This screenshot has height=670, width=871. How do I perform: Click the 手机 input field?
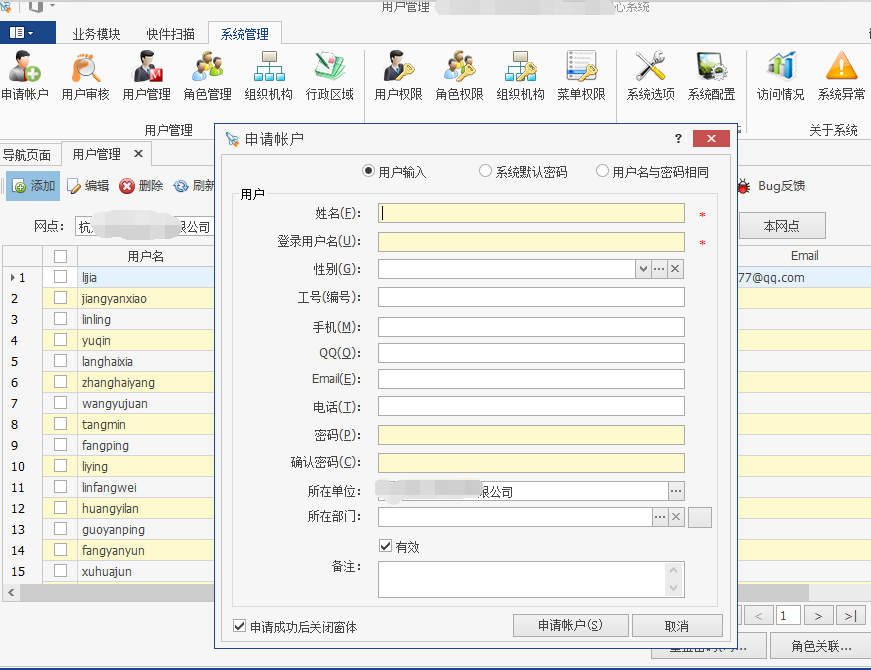[531, 327]
